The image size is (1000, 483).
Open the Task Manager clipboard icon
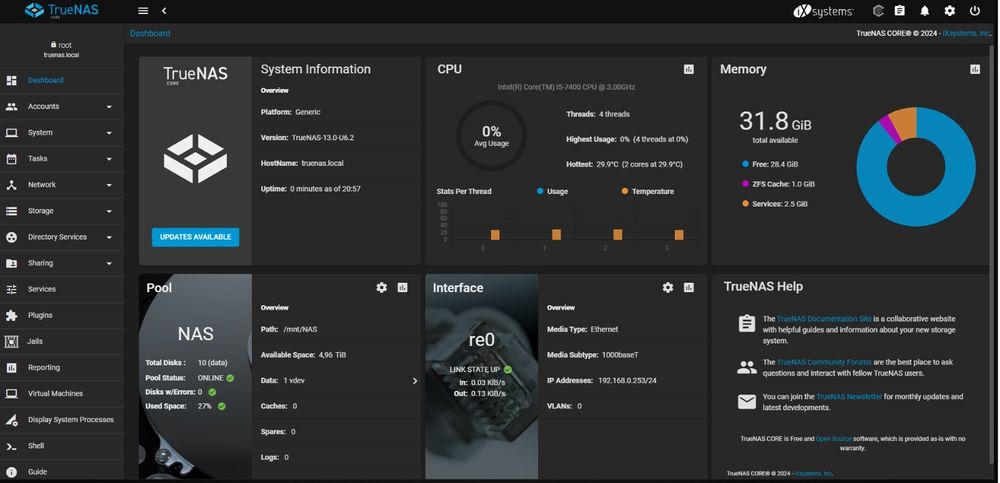tap(899, 11)
